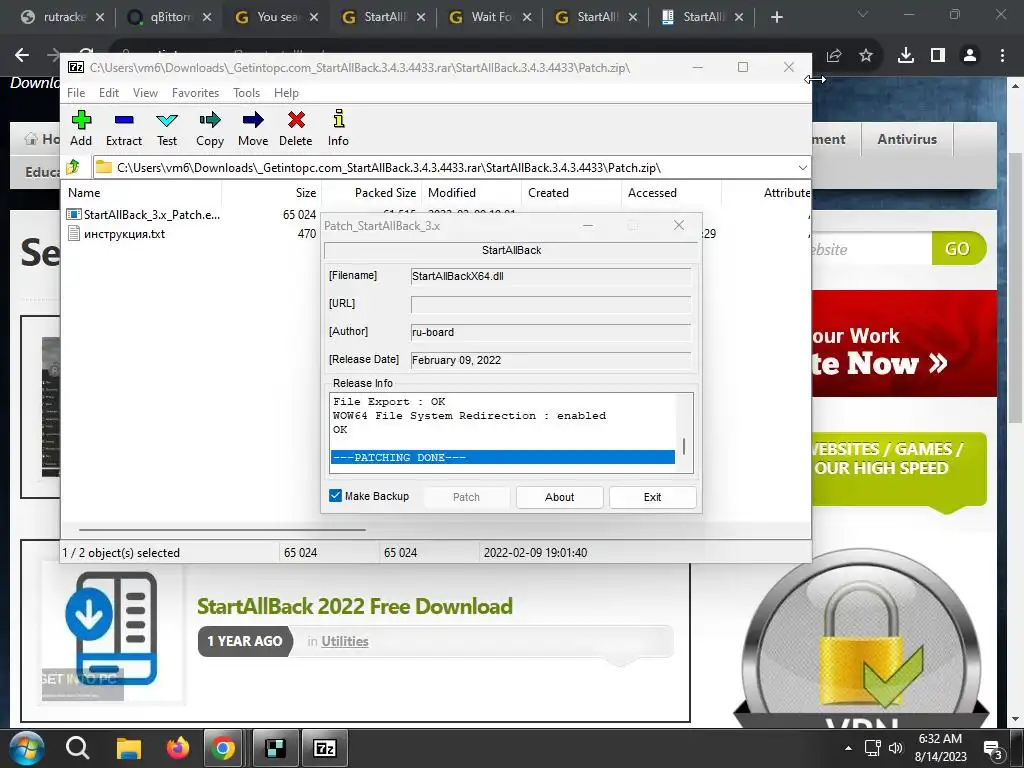The width and height of the screenshot is (1024, 768).
Task: Launch Firefox from taskbar
Action: [x=177, y=748]
